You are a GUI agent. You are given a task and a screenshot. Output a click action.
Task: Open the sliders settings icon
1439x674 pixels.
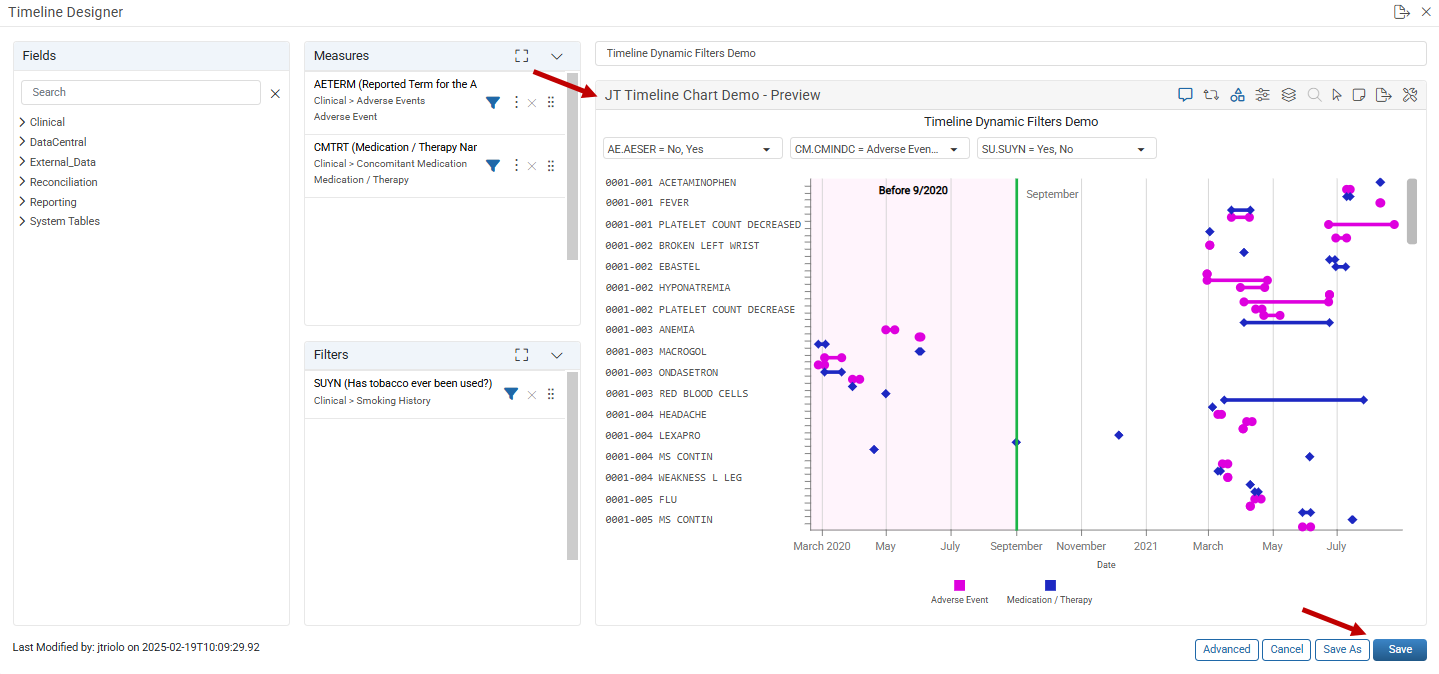1263,95
